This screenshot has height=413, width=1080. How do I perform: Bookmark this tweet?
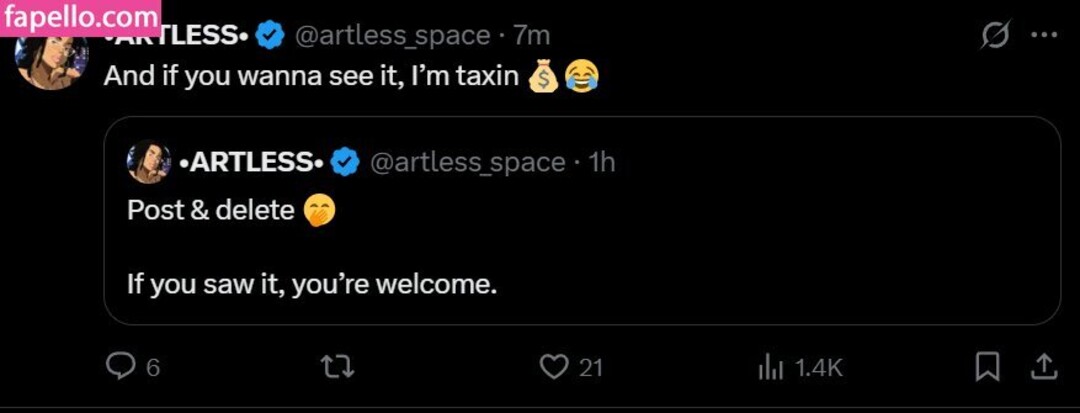(987, 367)
